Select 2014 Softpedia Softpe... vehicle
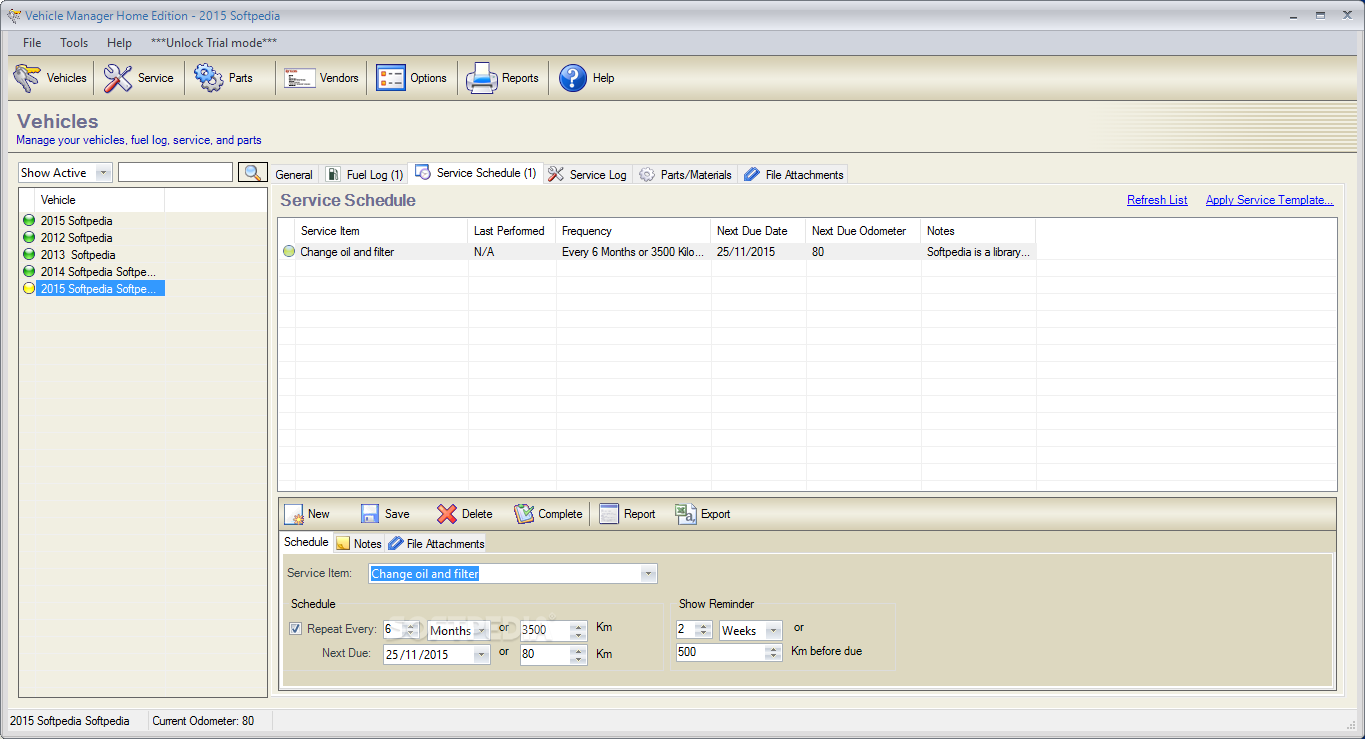This screenshot has height=739, width=1365. (x=98, y=272)
